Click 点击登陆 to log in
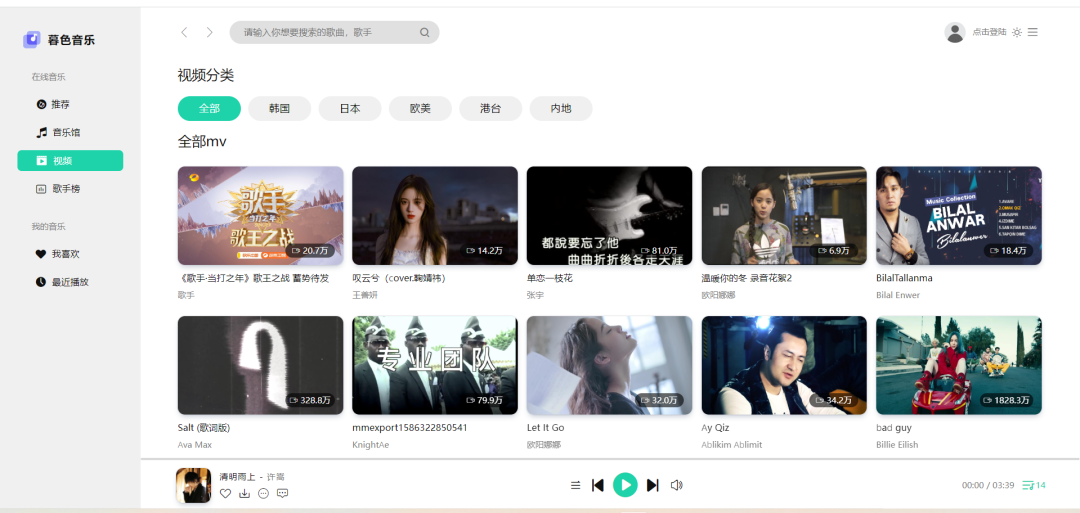 (x=989, y=32)
